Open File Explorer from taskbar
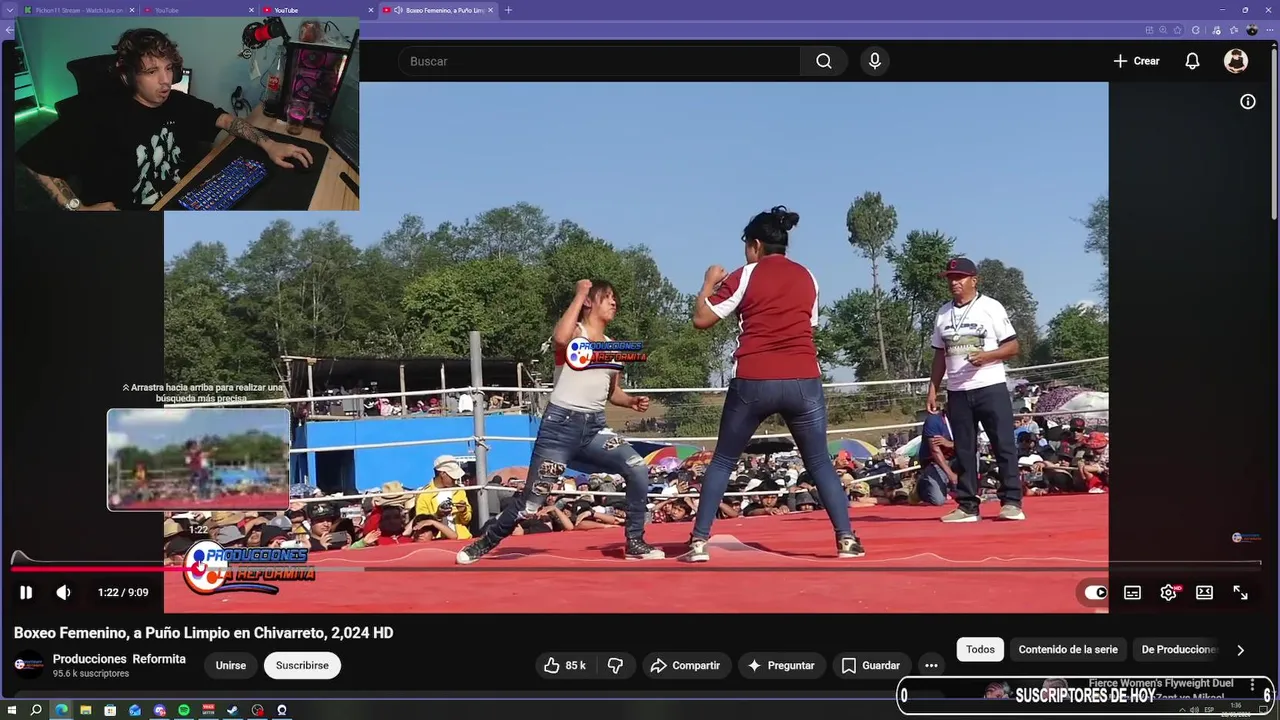Viewport: 1280px width, 720px height. pyautogui.click(x=86, y=710)
